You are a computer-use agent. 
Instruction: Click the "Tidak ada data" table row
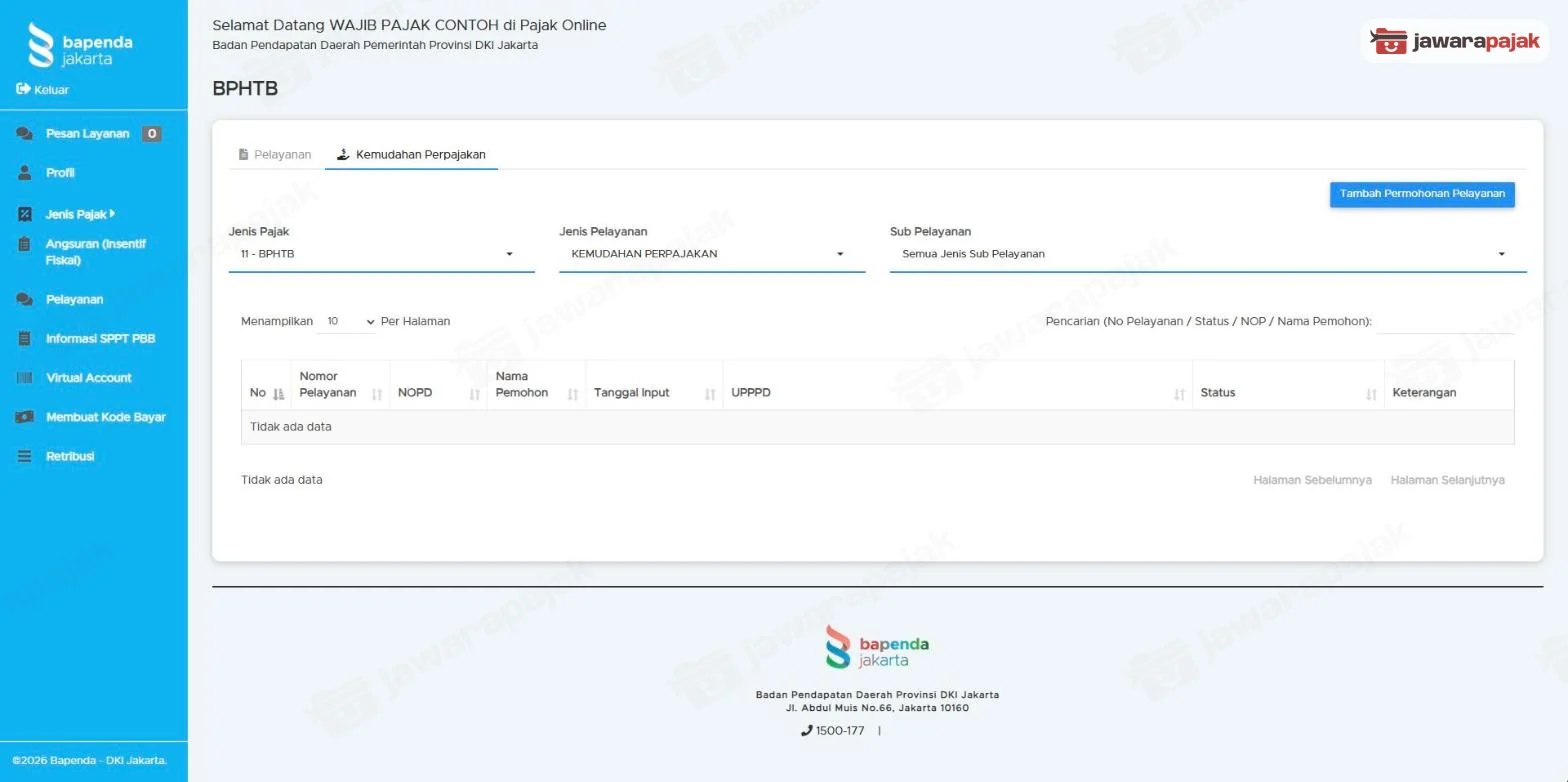point(877,427)
